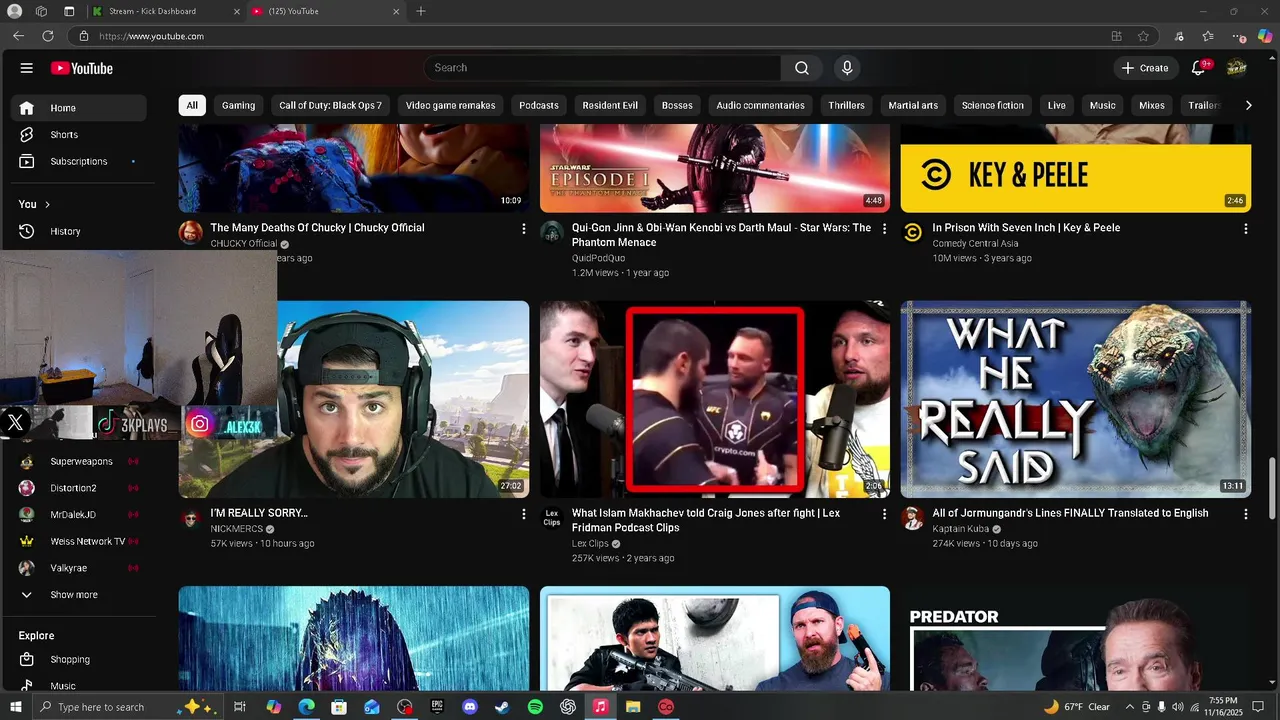
Task: Select the Martial arts chip
Action: [x=913, y=105]
